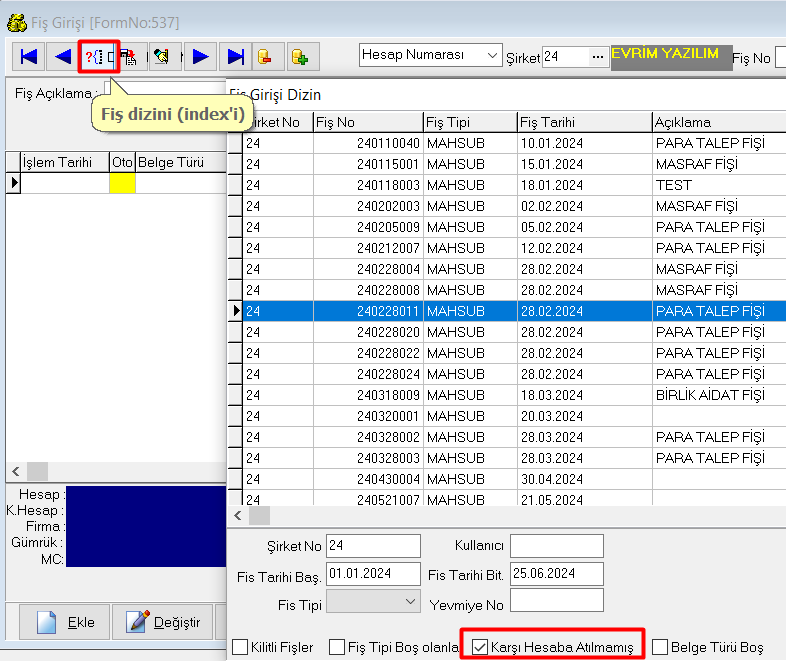Image resolution: width=786 pixels, height=661 pixels.
Task: Click the Fis Tarihi Bit. date field
Action: 556,574
